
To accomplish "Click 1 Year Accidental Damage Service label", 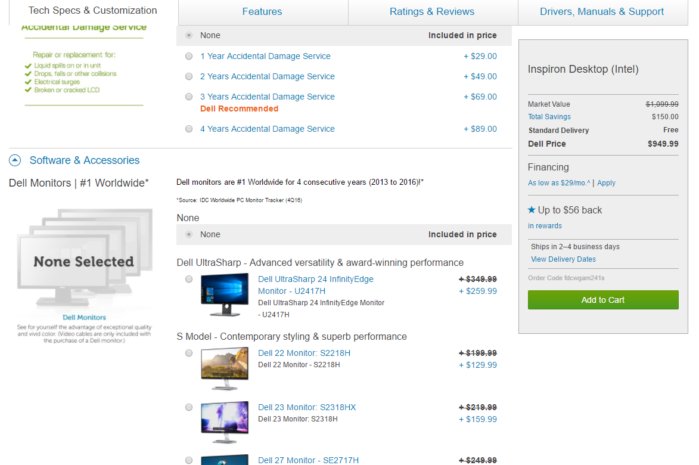I will (265, 56).
